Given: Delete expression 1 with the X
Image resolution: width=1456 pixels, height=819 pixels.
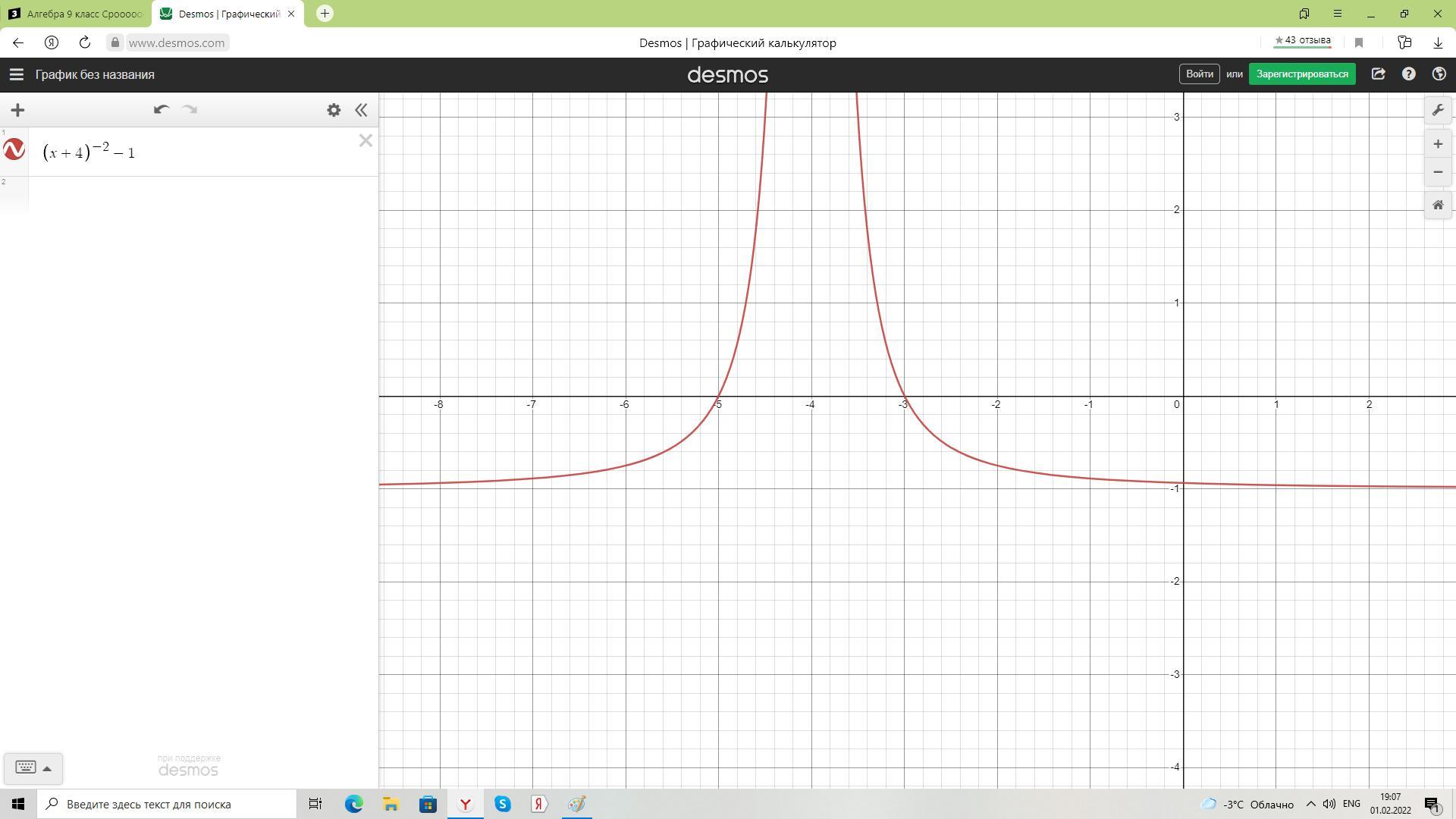Looking at the screenshot, I should 366,140.
